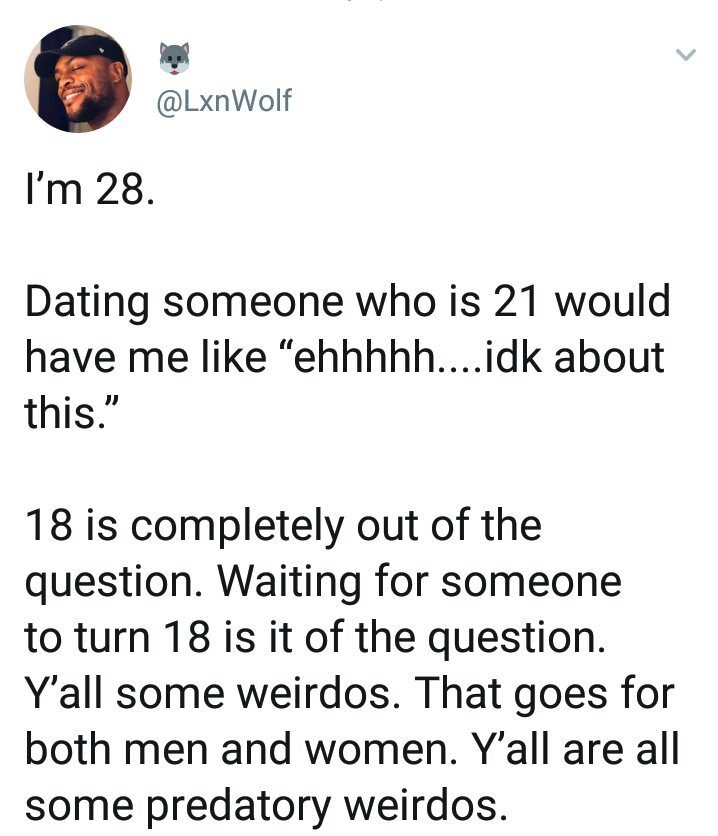The image size is (718, 836).
Task: Click the line "18 is completely out of the"
Action: (x=282, y=526)
